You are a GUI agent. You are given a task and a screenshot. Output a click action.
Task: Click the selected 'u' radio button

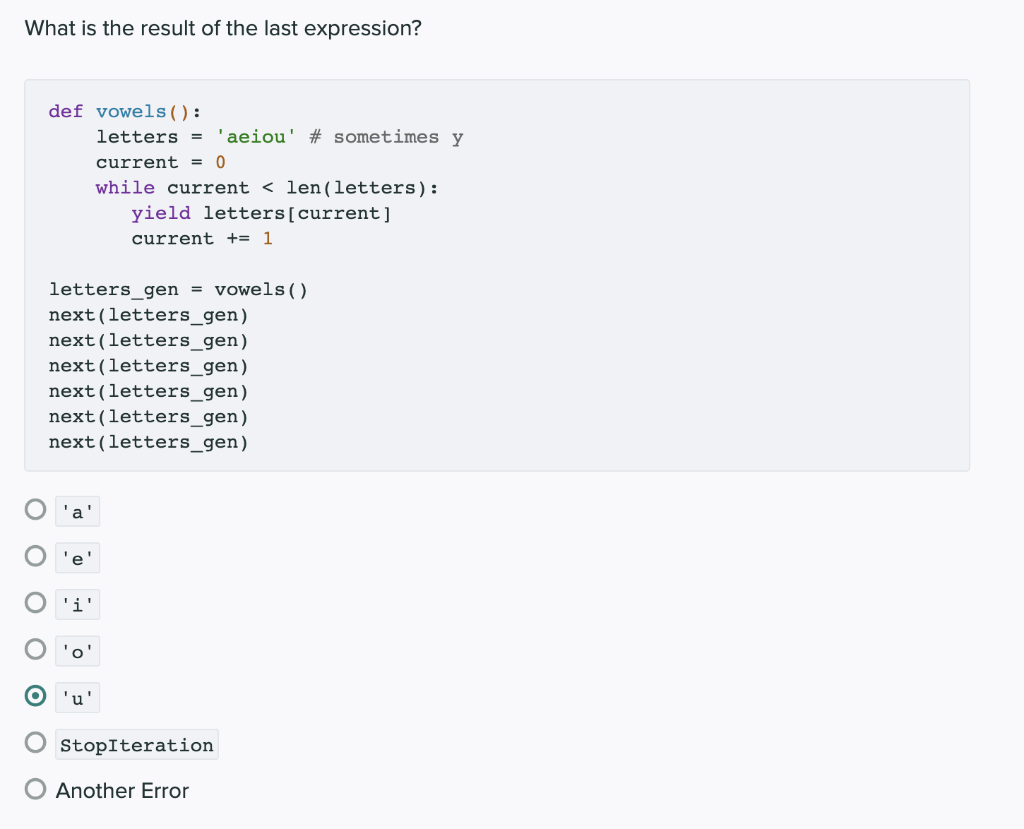pyautogui.click(x=34, y=697)
